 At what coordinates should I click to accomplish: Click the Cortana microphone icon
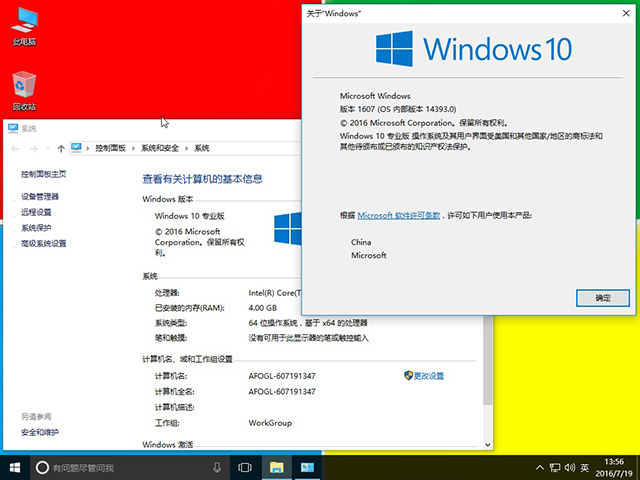(x=217, y=467)
